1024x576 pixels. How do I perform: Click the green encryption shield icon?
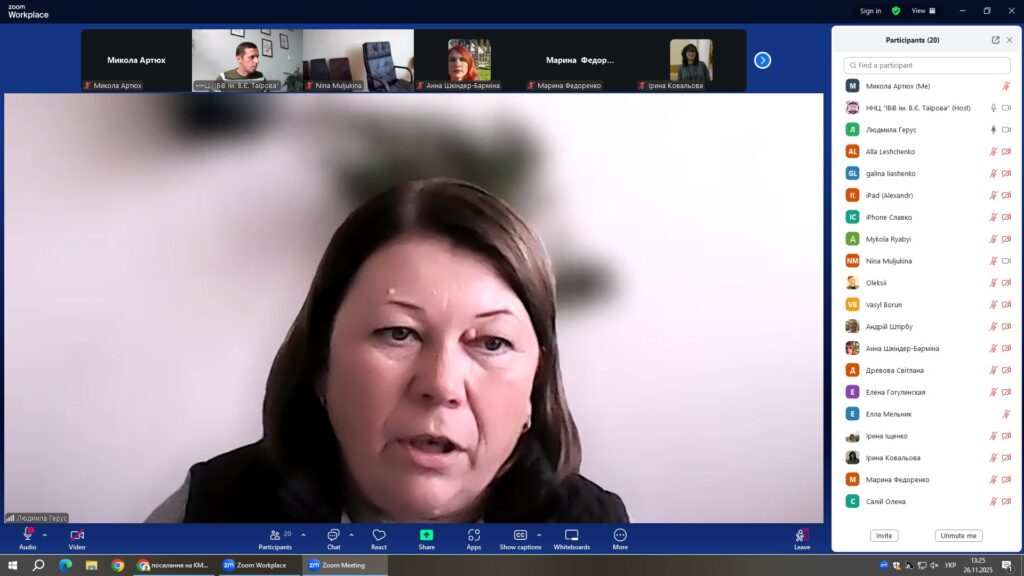click(x=896, y=11)
